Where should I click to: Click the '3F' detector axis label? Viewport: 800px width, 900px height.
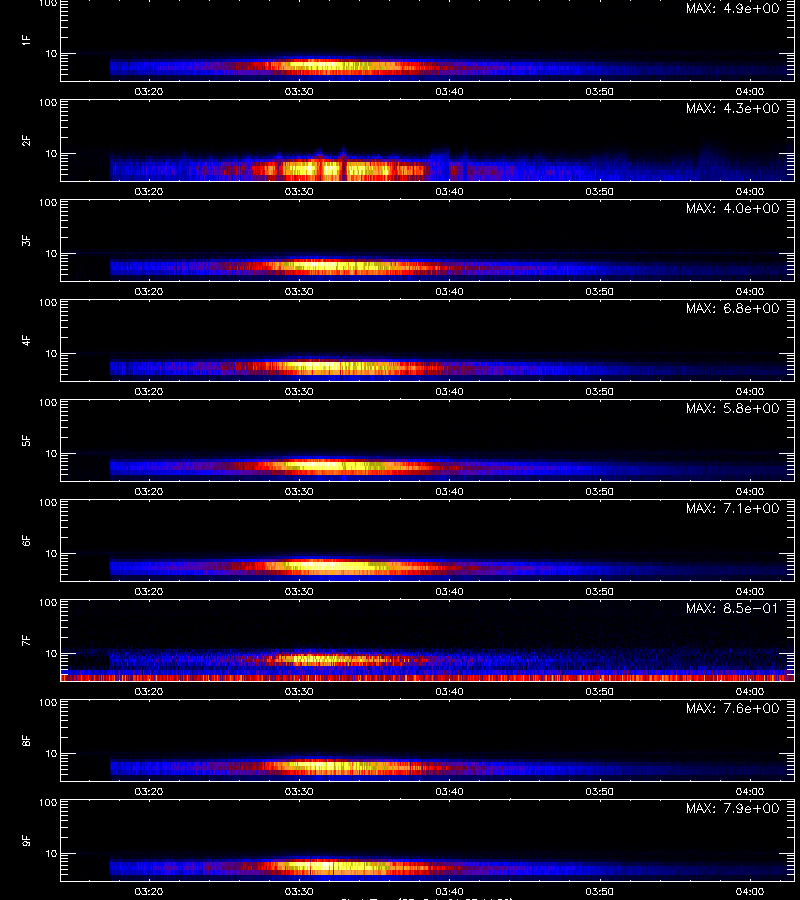[x=26, y=240]
